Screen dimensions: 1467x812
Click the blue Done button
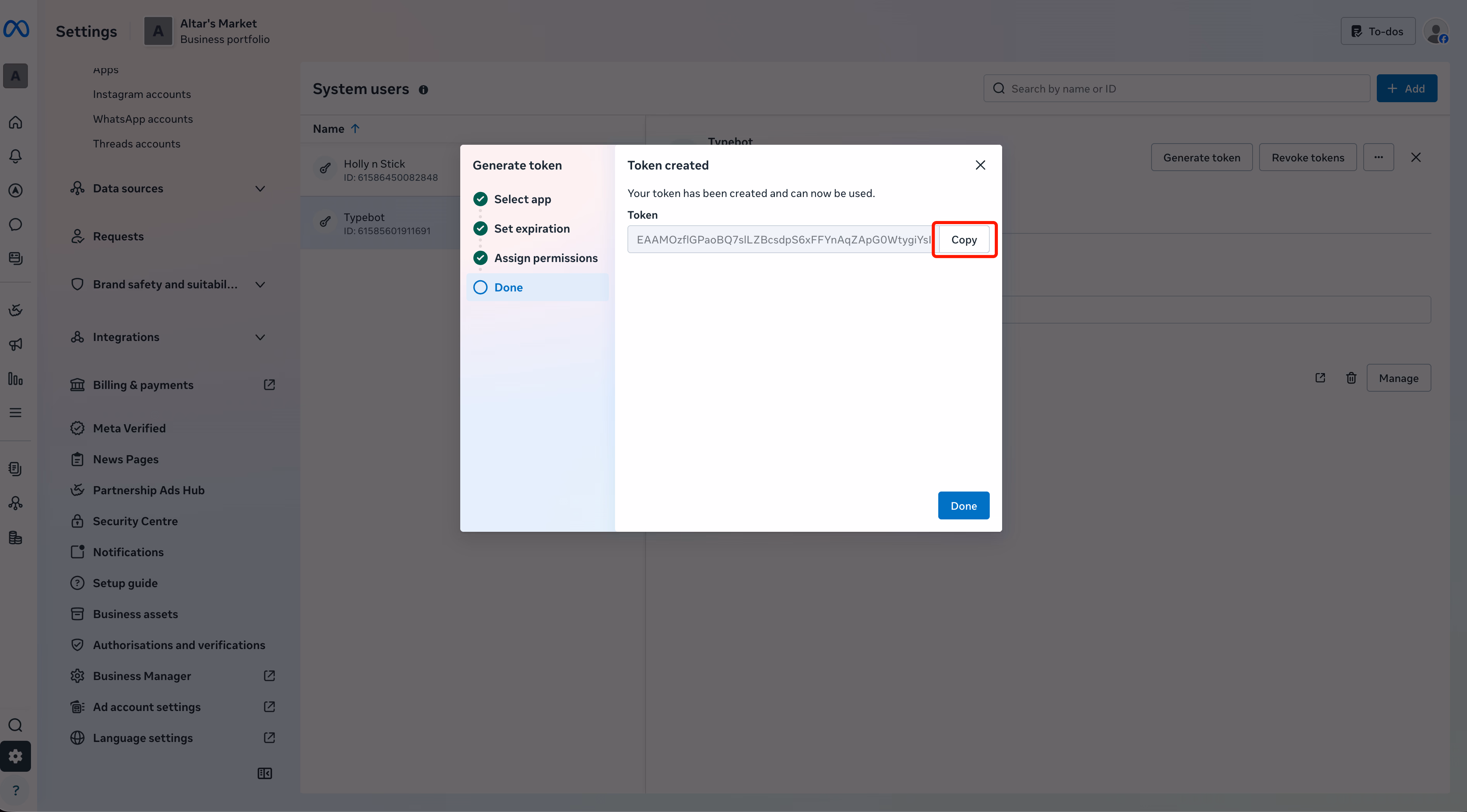(963, 505)
